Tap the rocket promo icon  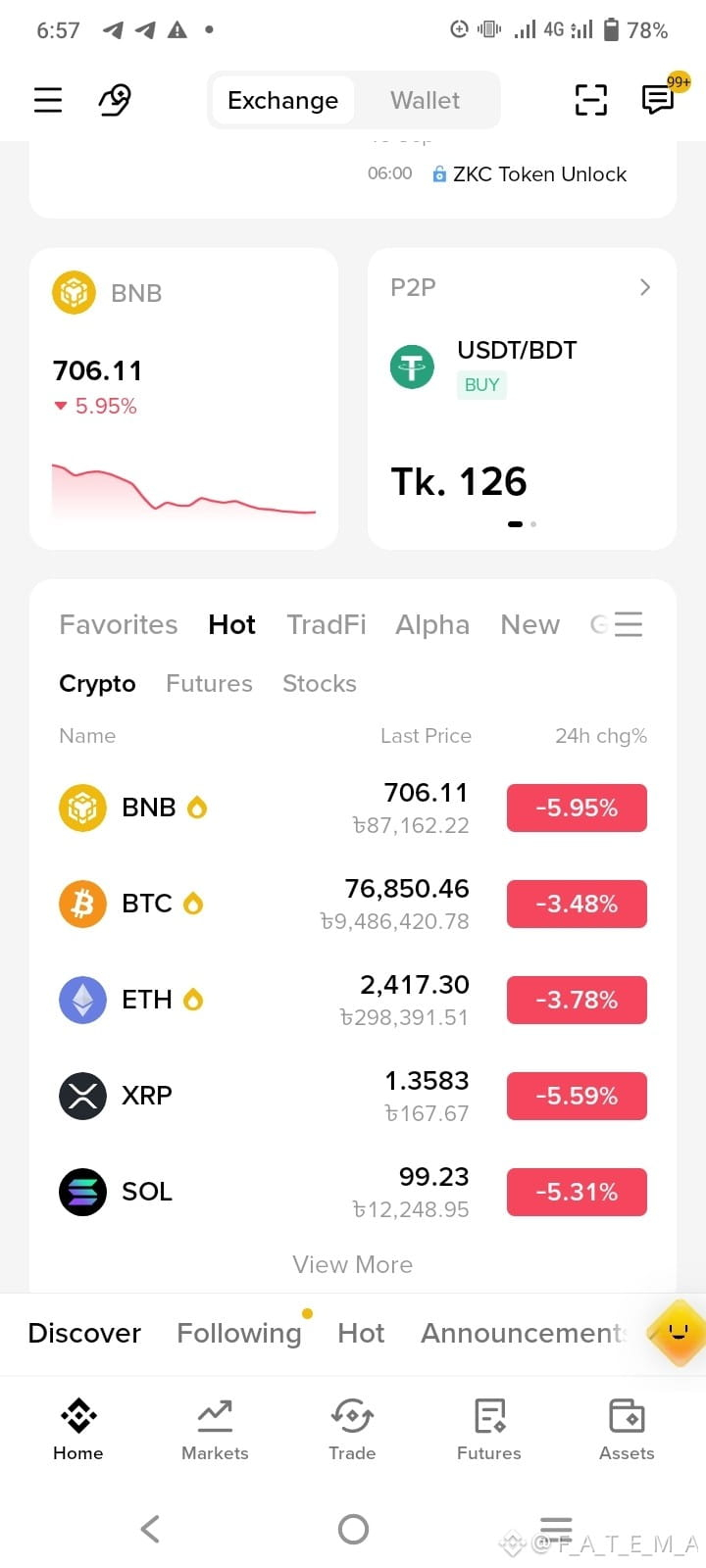click(x=116, y=100)
